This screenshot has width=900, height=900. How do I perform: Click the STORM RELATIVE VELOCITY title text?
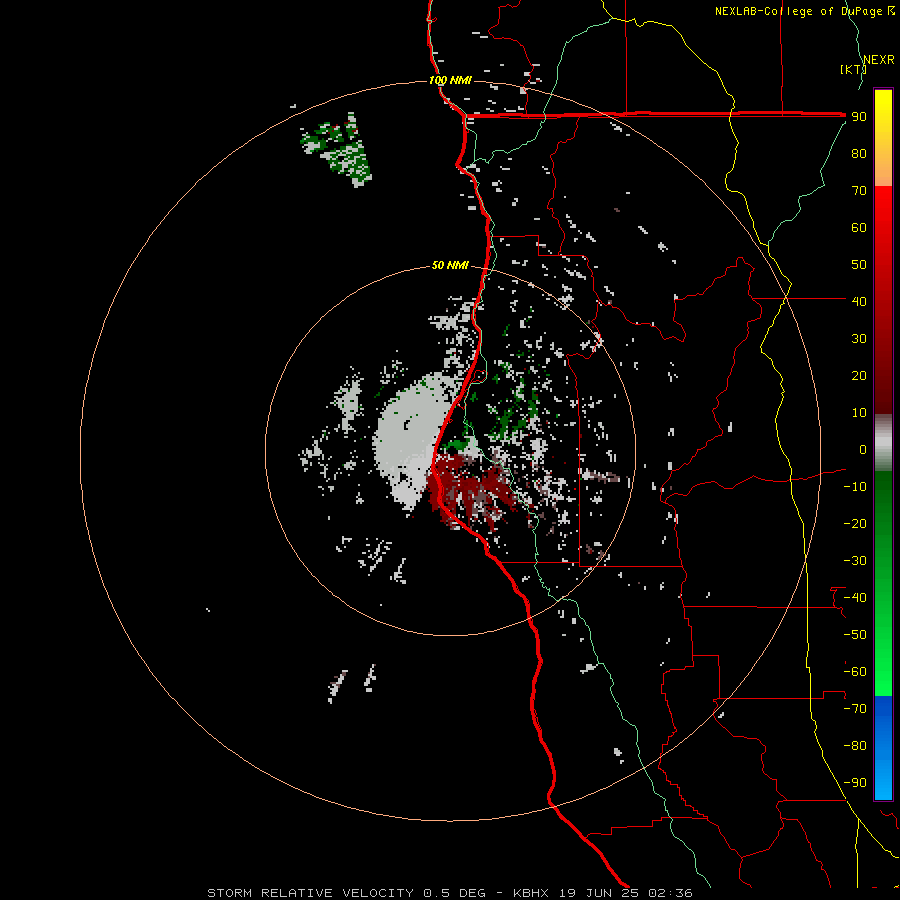pos(310,893)
